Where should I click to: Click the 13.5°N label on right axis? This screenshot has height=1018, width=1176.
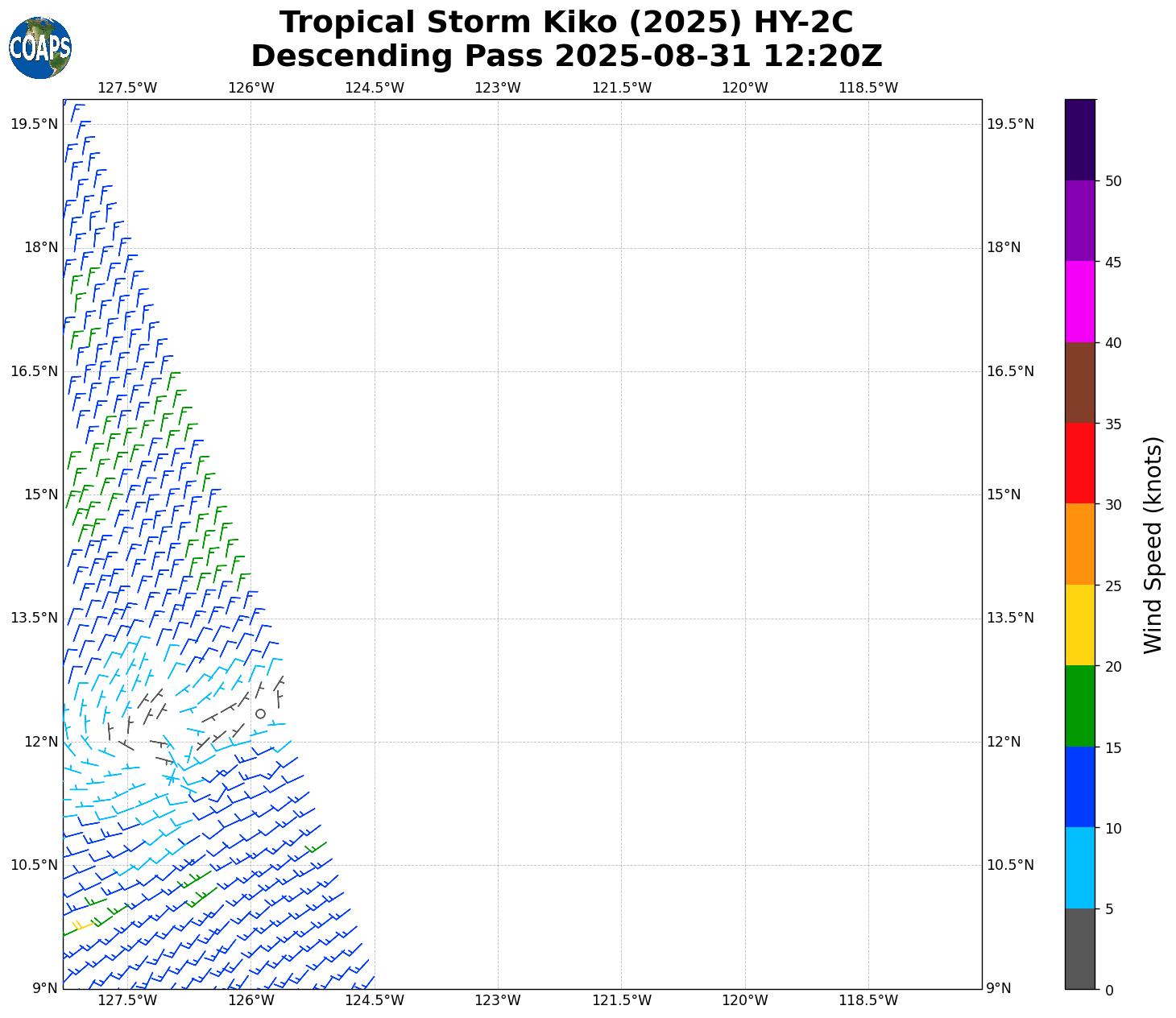[x=1010, y=618]
